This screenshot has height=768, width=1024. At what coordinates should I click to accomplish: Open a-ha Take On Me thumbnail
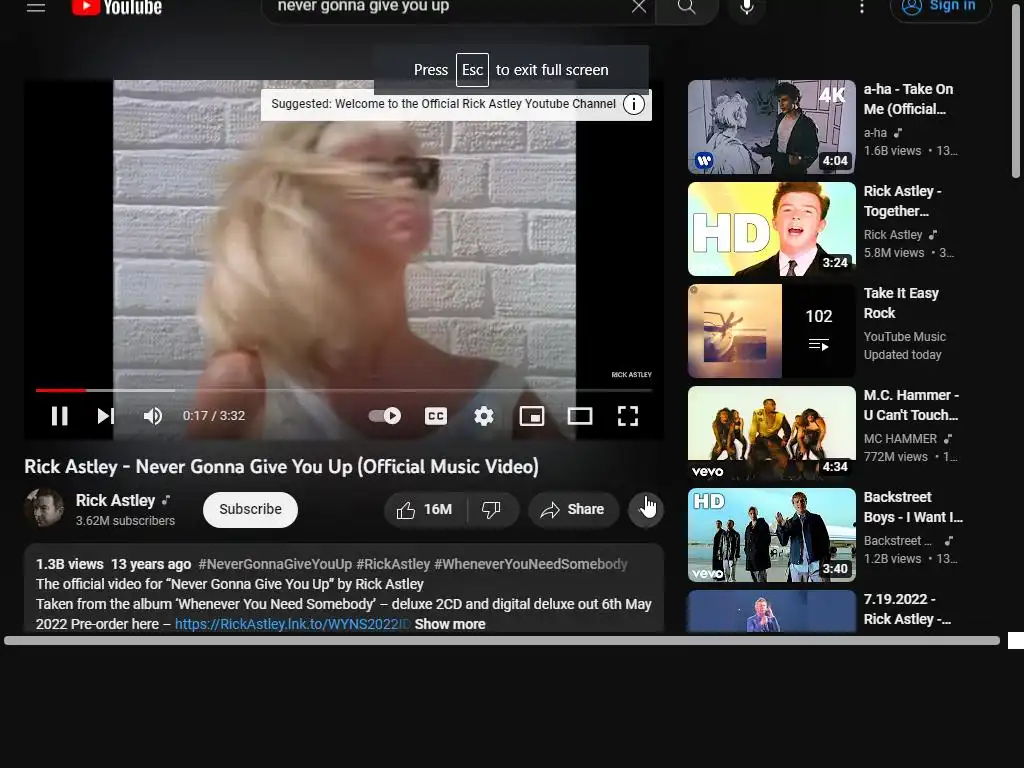pos(771,127)
